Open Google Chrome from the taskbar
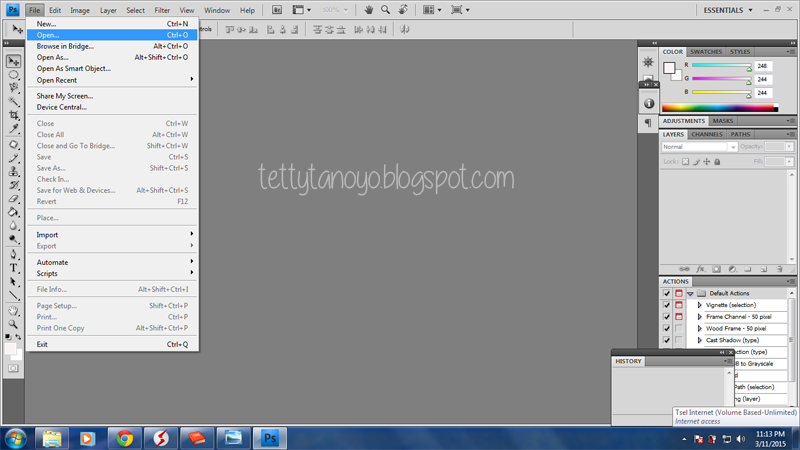 [x=124, y=438]
